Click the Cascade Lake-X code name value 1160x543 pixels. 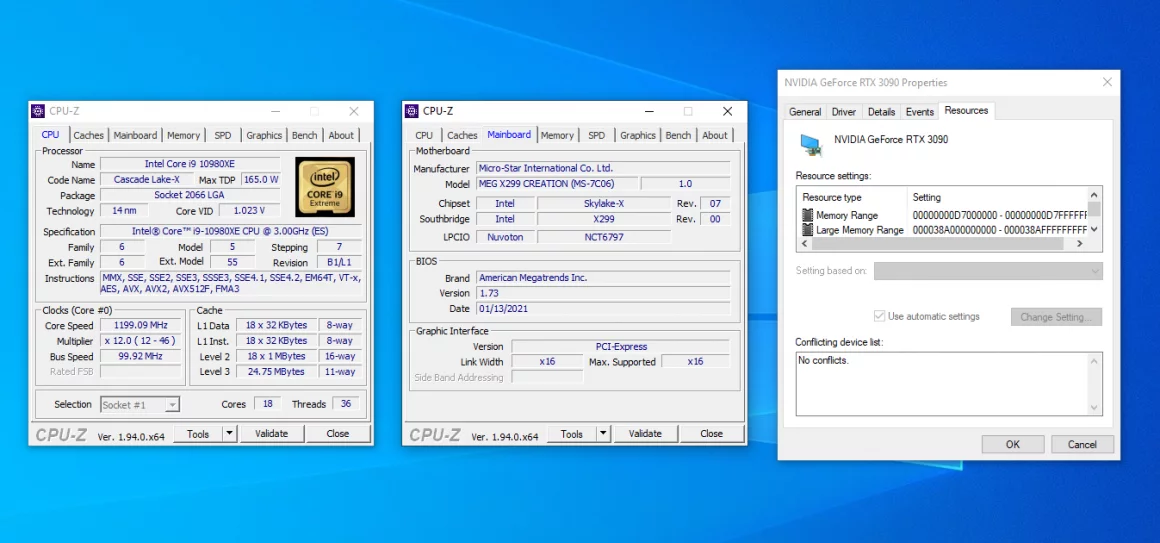point(146,179)
